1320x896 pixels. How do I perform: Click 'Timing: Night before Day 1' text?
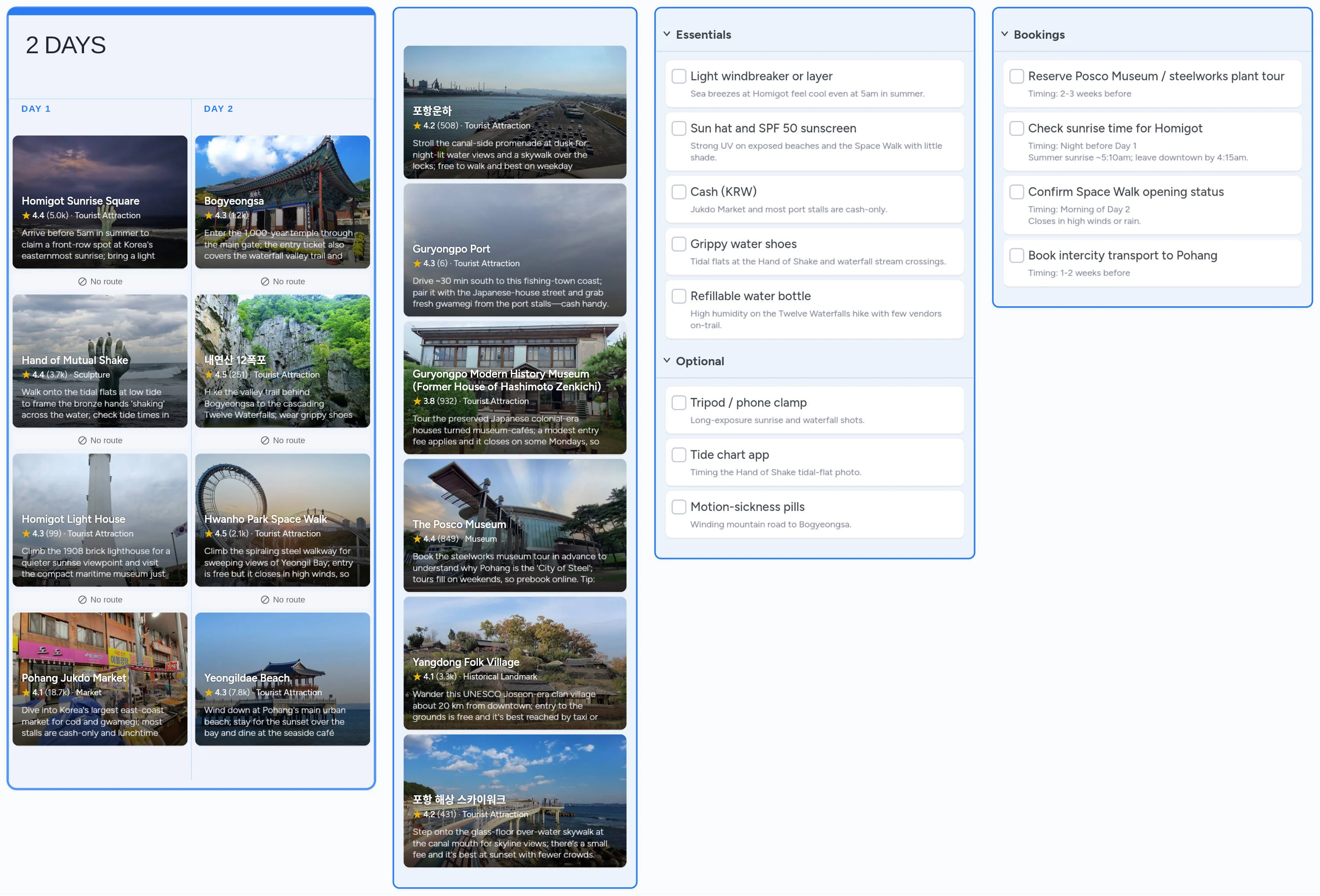(x=1082, y=146)
